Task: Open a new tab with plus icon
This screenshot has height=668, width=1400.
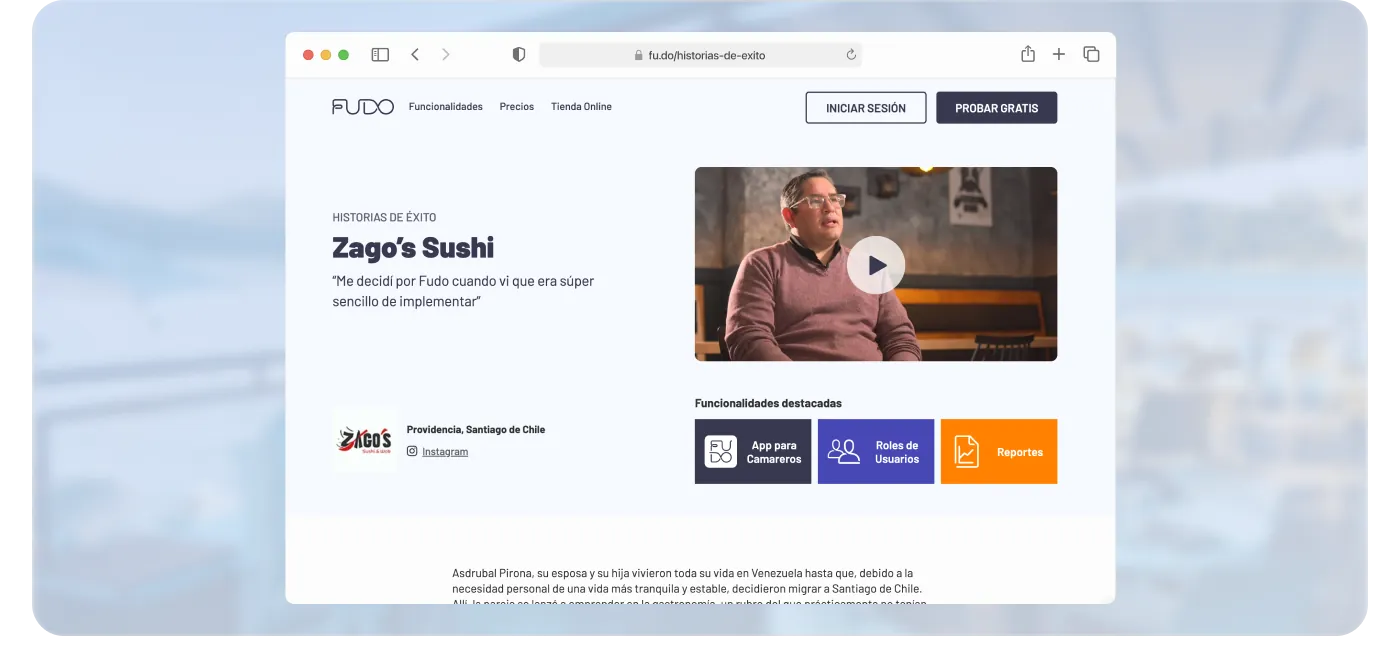Action: coord(1059,54)
